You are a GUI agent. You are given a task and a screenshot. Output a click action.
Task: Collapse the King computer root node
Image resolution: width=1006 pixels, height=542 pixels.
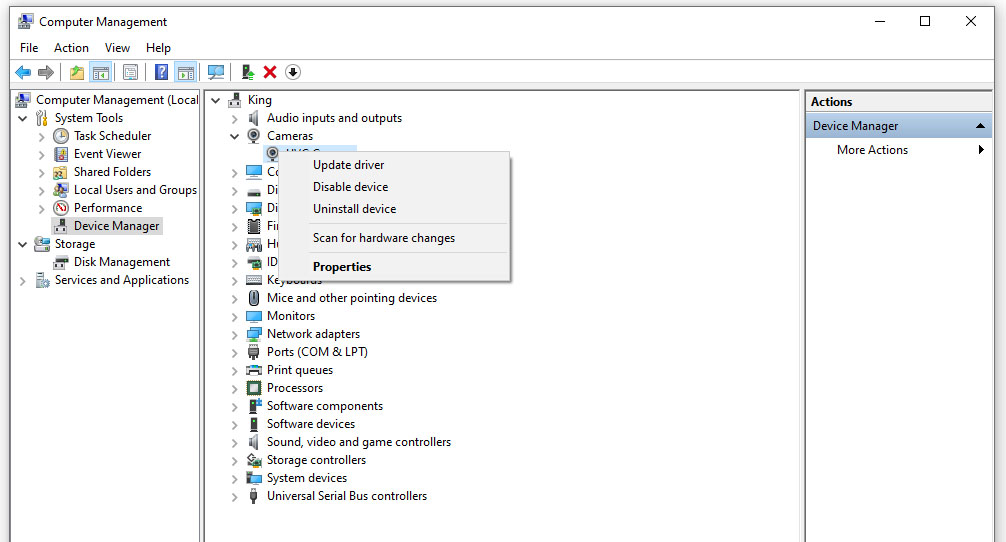[x=216, y=101]
